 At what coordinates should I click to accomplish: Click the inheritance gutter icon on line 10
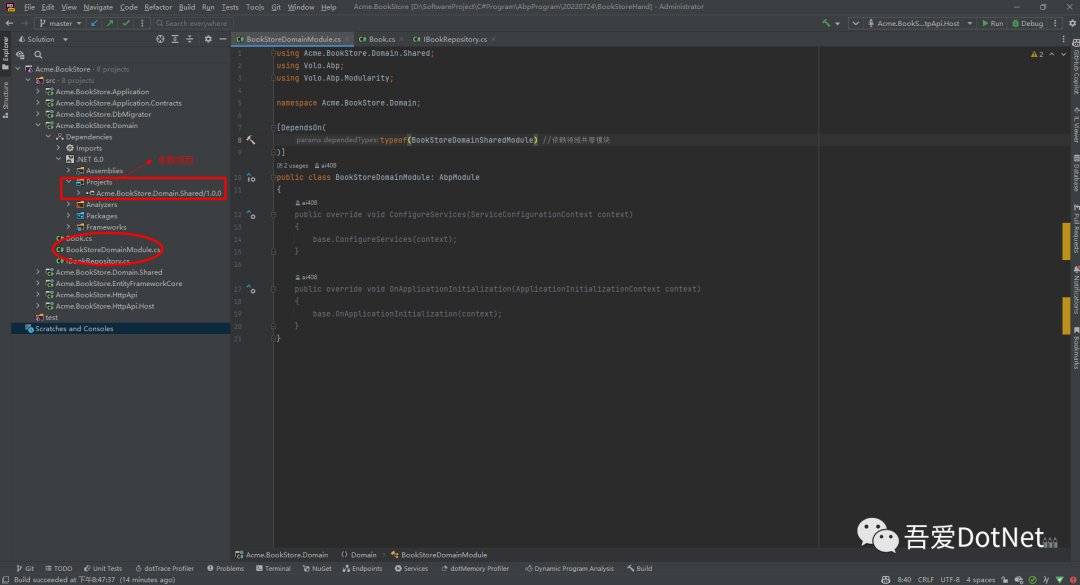click(x=251, y=178)
